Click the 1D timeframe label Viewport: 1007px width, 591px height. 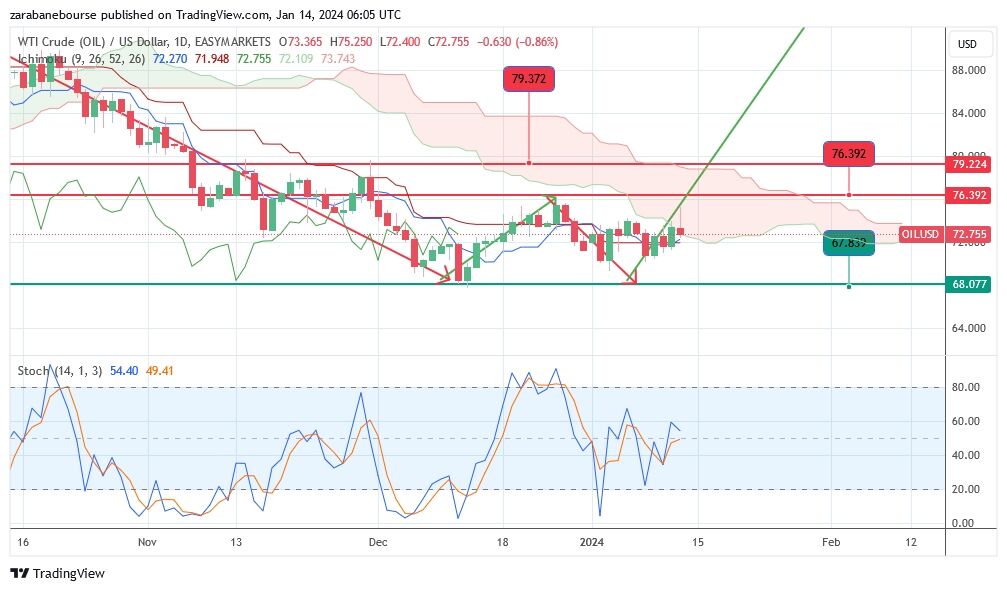181,42
